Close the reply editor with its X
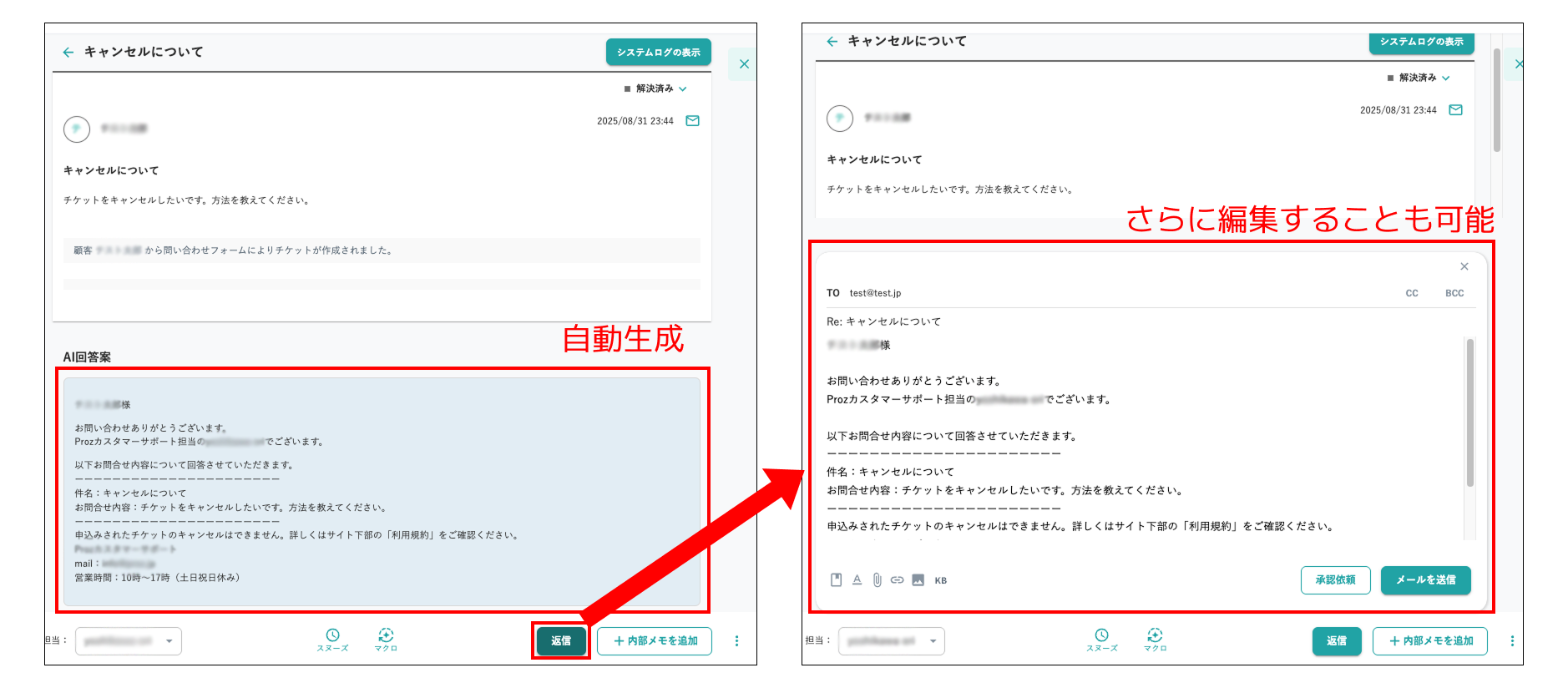 pos(1464,266)
